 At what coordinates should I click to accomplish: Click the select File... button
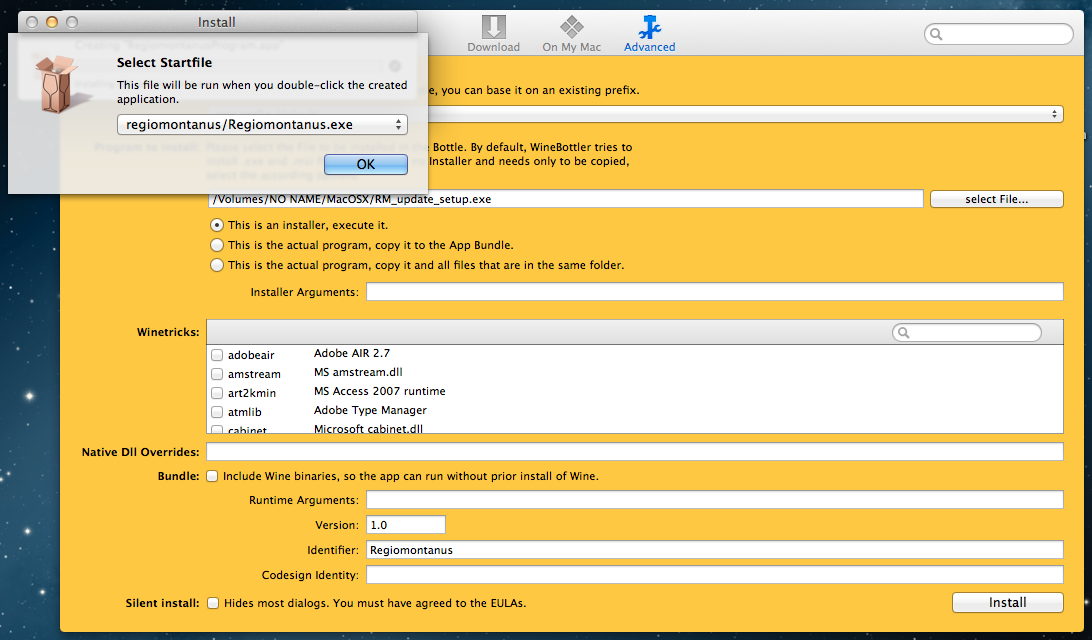coord(997,199)
